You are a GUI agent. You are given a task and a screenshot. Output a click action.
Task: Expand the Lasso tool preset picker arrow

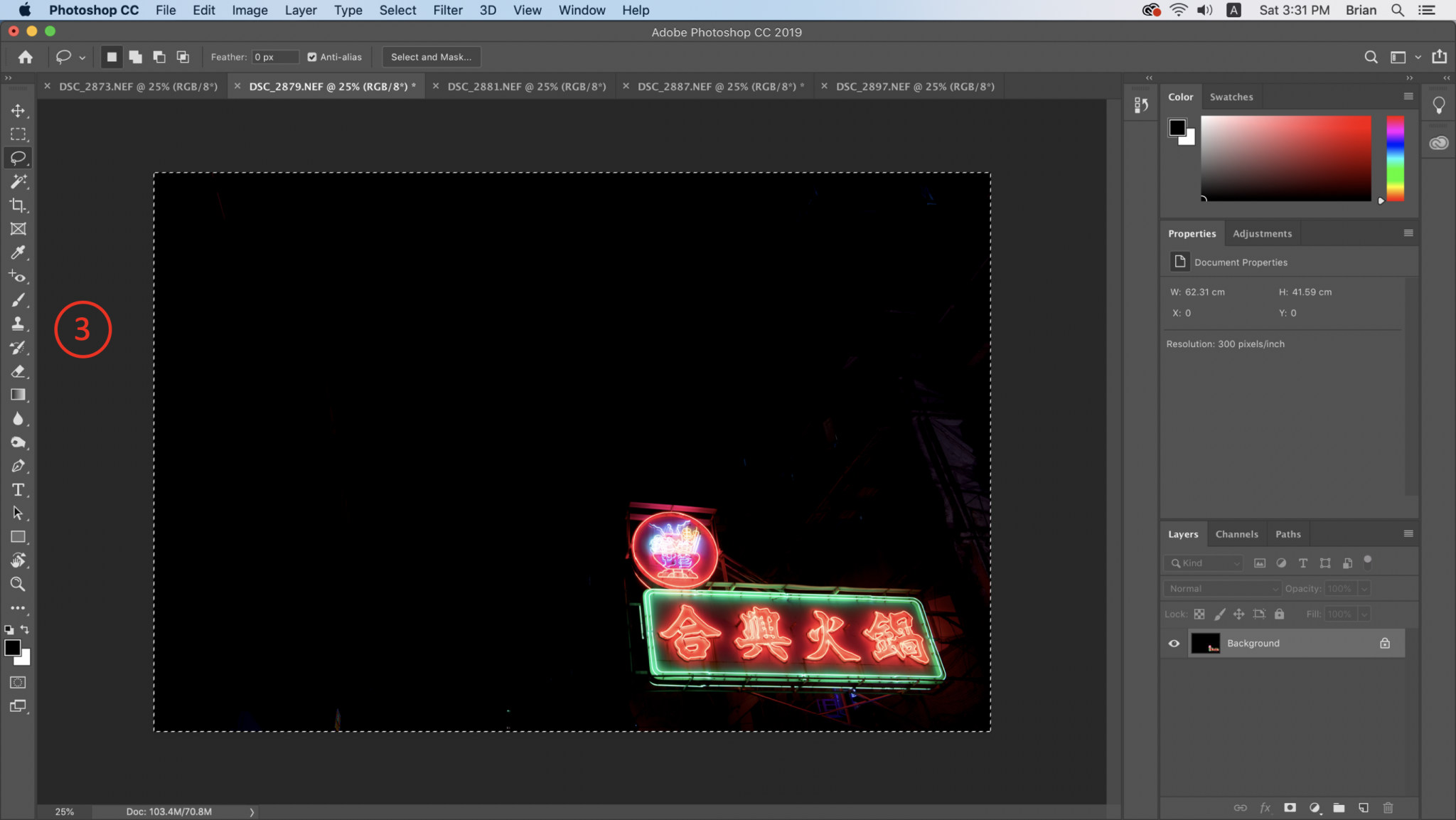[x=82, y=58]
